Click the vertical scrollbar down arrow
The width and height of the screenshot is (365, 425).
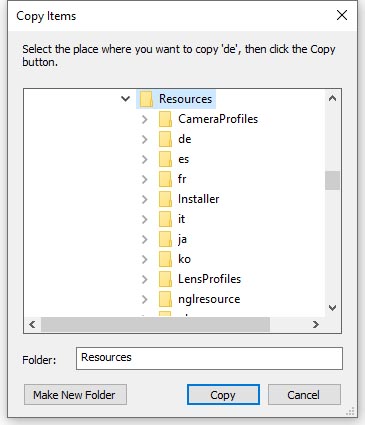pos(332,307)
